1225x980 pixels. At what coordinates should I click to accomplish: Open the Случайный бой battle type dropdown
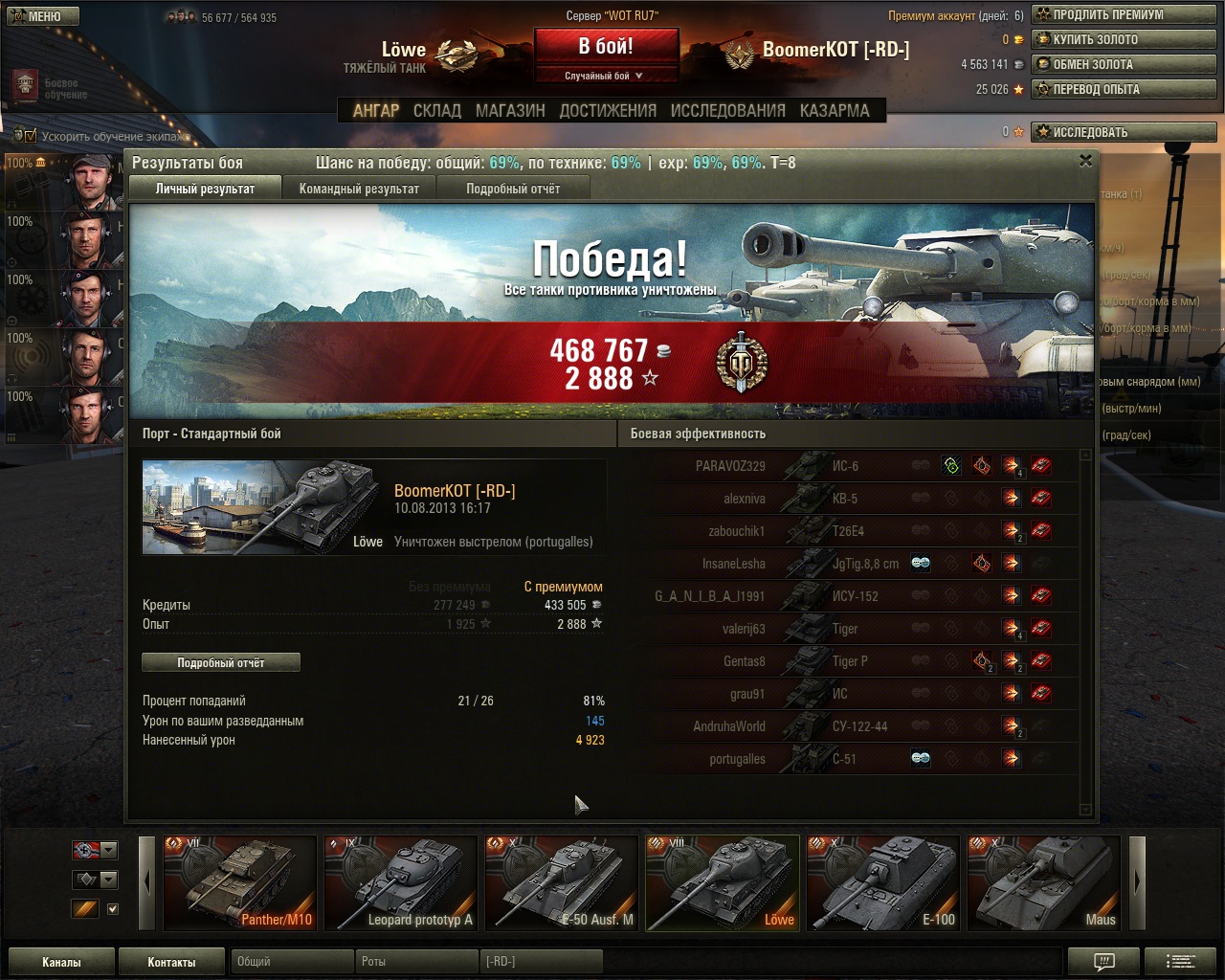pyautogui.click(x=607, y=76)
